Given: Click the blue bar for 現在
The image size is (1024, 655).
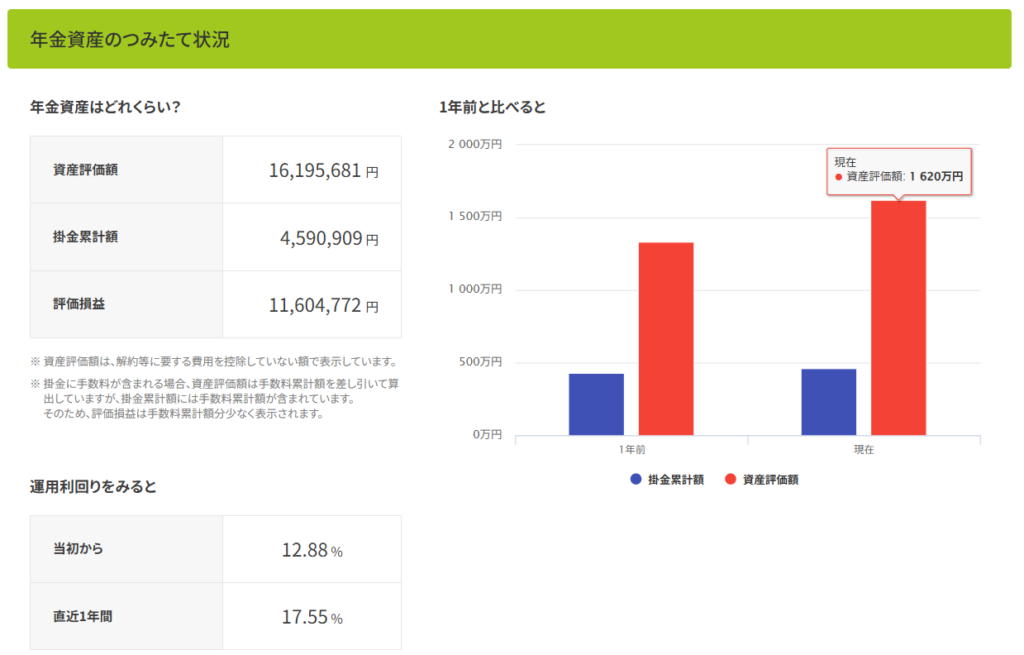Looking at the screenshot, I should click(829, 402).
